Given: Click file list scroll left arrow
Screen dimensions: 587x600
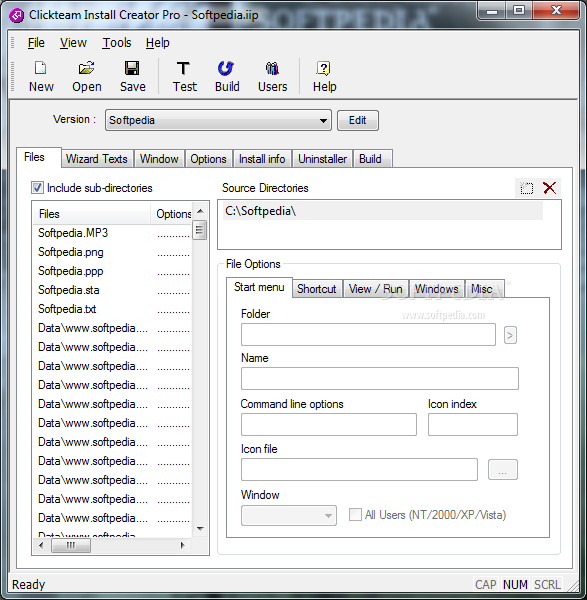Looking at the screenshot, I should pos(41,545).
